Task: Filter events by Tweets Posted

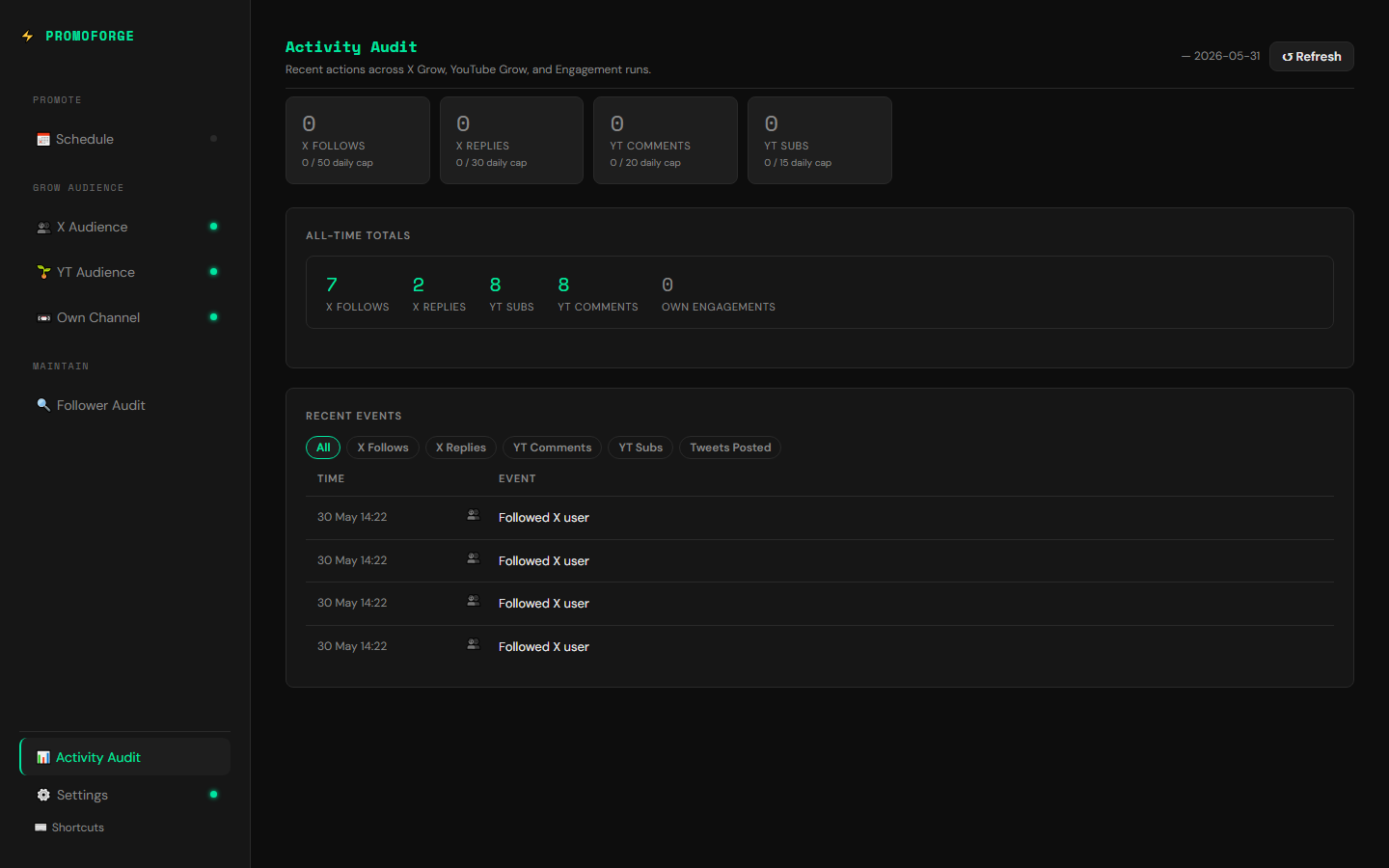Action: pyautogui.click(x=730, y=448)
